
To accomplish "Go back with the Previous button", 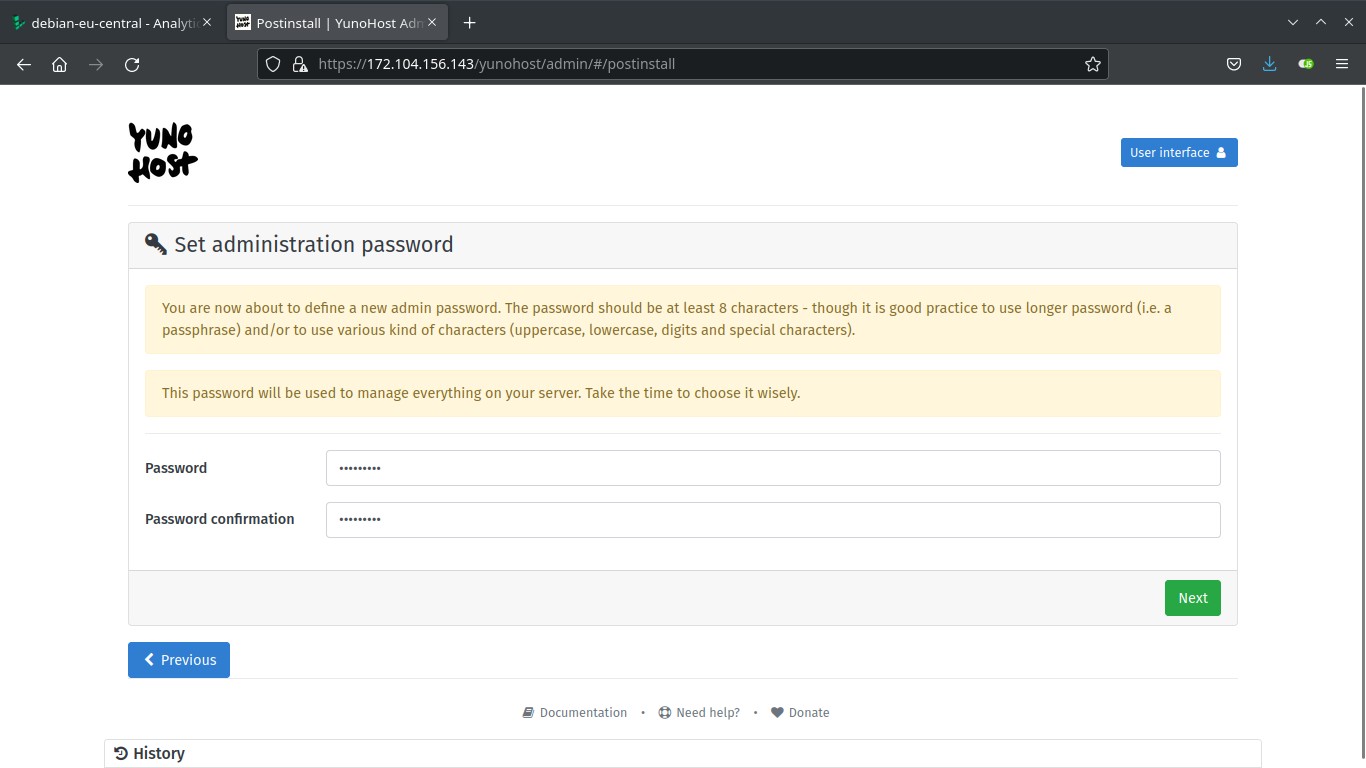I will pos(179,660).
